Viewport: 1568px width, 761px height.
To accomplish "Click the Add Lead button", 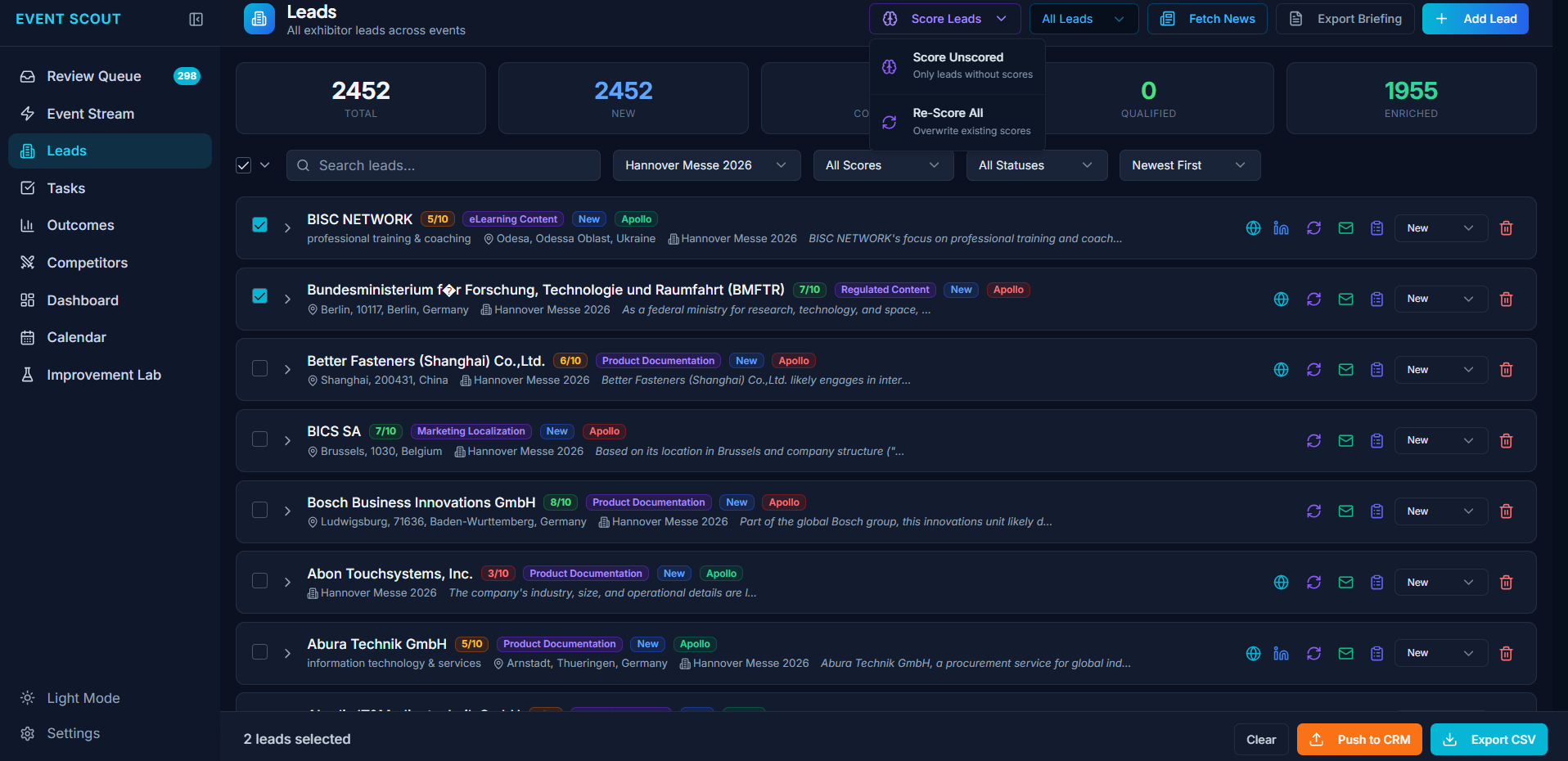I will (1476, 19).
